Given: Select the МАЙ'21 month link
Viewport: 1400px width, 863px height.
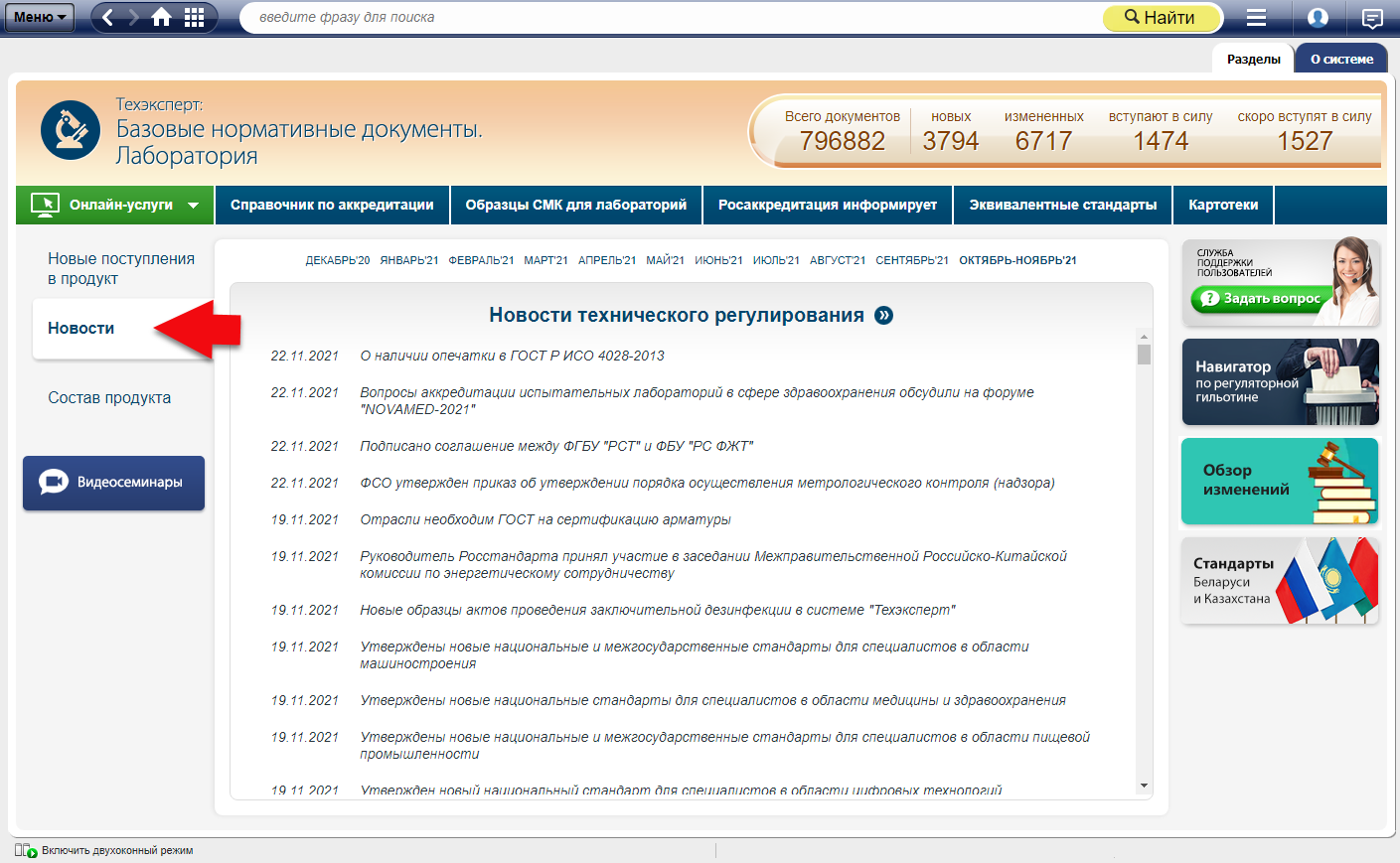Looking at the screenshot, I should point(665,260).
